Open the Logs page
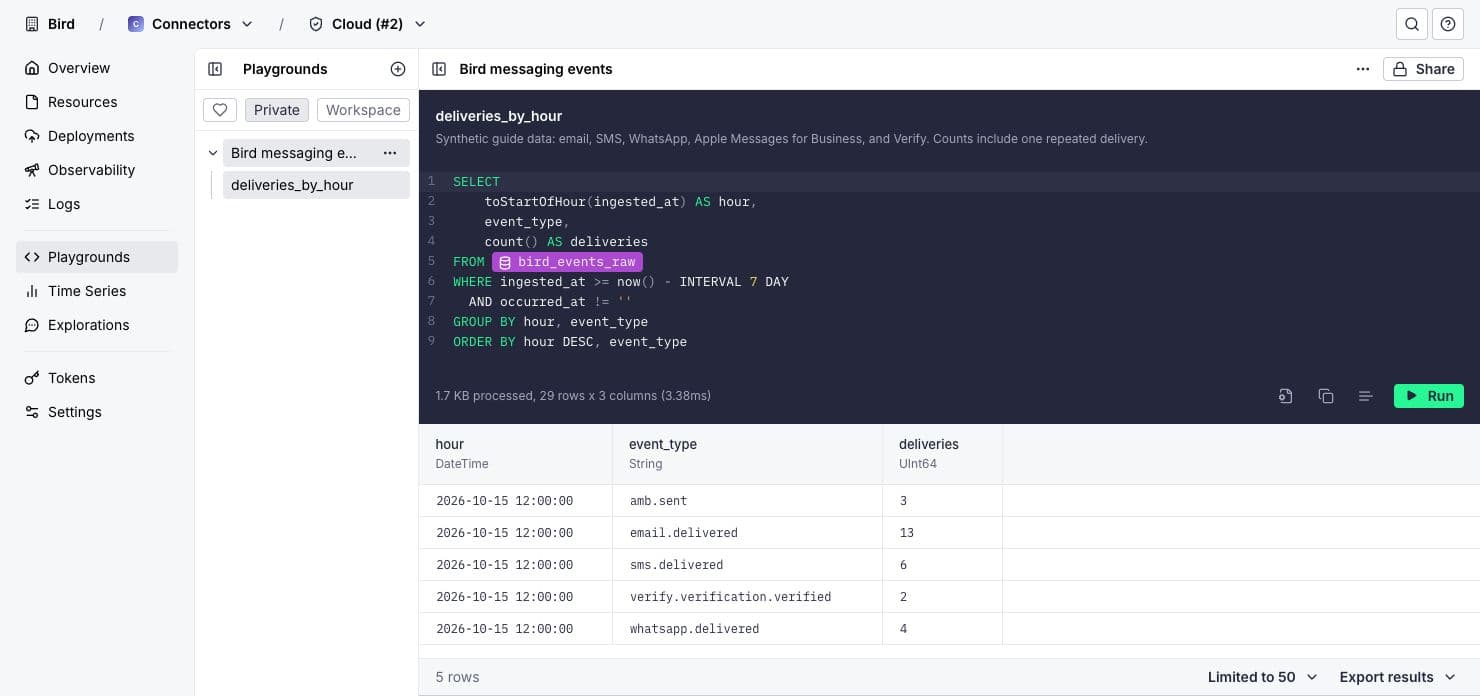 [97, 204]
